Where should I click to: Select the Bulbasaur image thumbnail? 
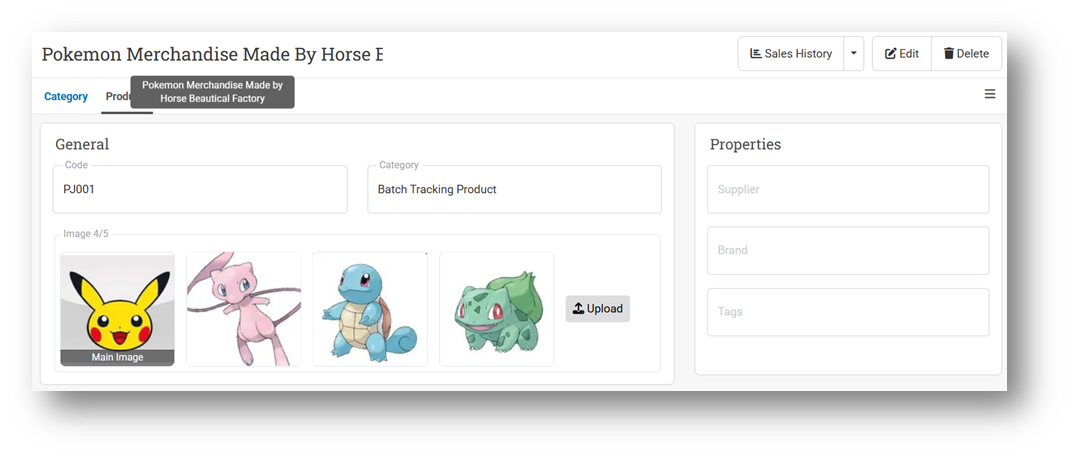(x=496, y=309)
